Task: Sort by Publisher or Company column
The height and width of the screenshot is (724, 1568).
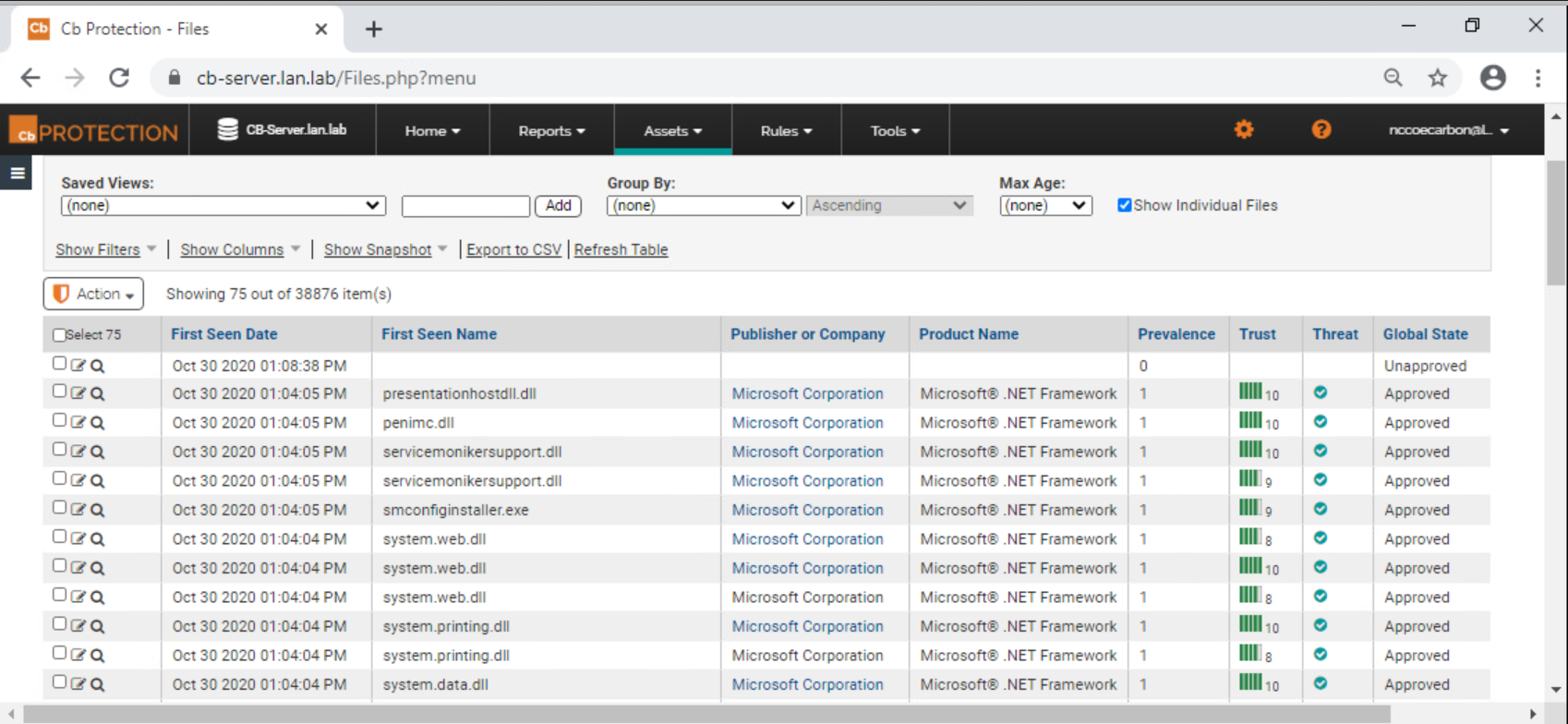Action: click(x=807, y=334)
